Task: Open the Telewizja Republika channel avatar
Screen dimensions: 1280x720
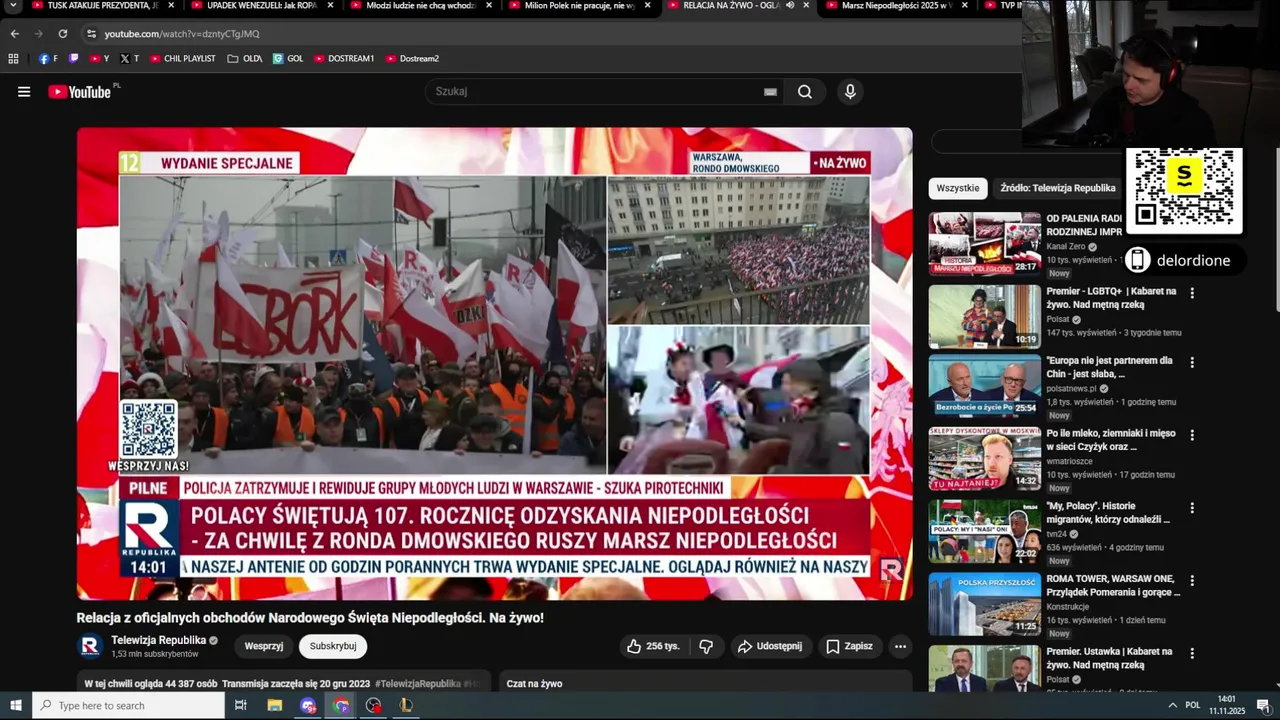Action: tap(90, 646)
